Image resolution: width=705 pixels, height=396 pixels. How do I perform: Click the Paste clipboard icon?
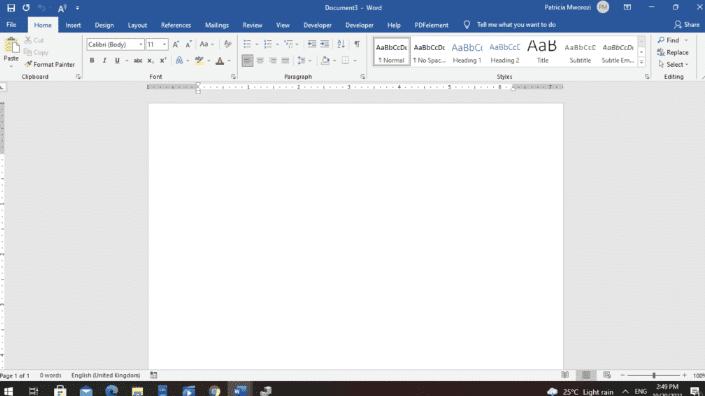[x=11, y=46]
